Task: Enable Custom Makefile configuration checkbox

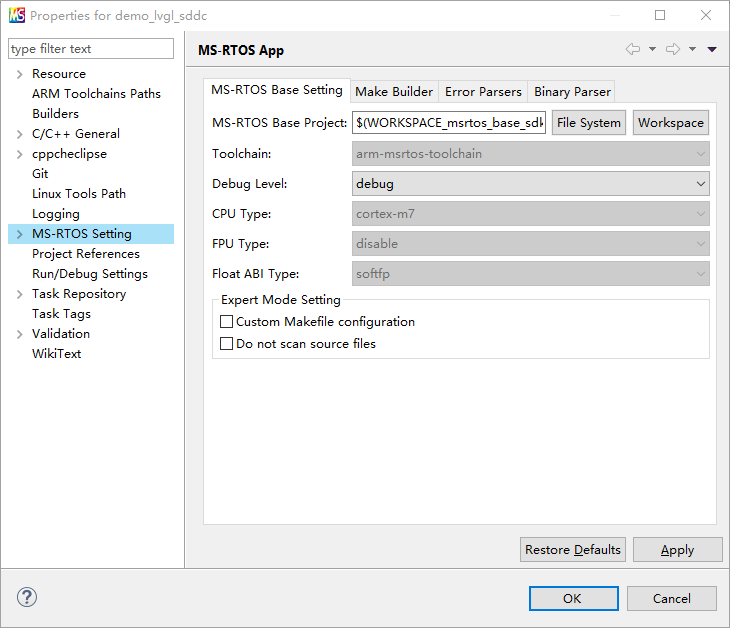Action: [x=226, y=322]
